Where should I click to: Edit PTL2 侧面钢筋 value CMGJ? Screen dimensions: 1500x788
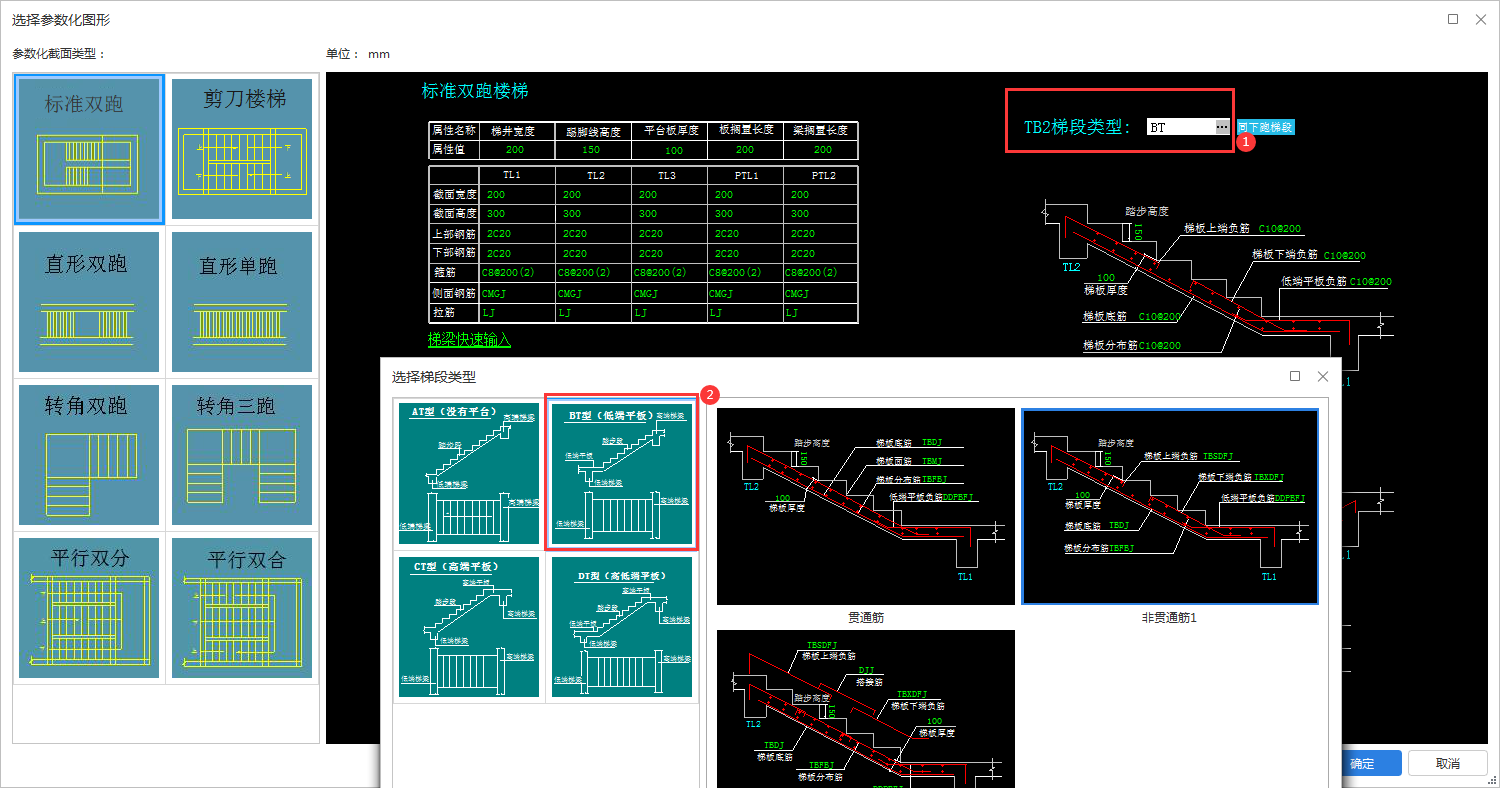[798, 294]
